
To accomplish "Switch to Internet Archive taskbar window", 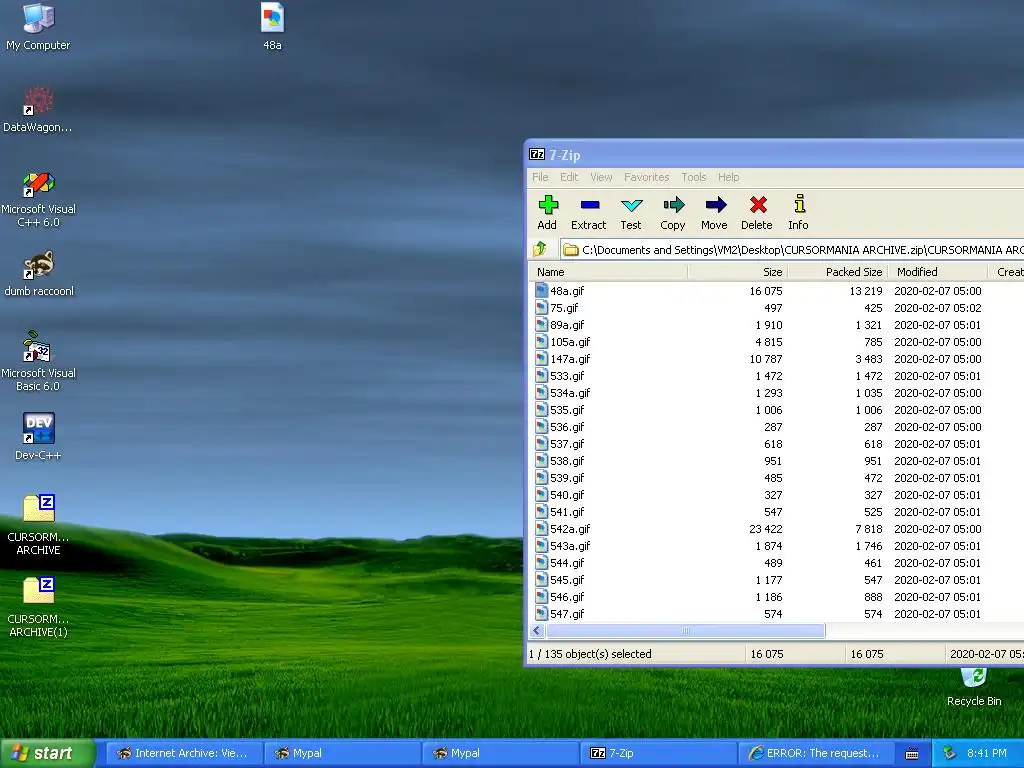I will 185,753.
